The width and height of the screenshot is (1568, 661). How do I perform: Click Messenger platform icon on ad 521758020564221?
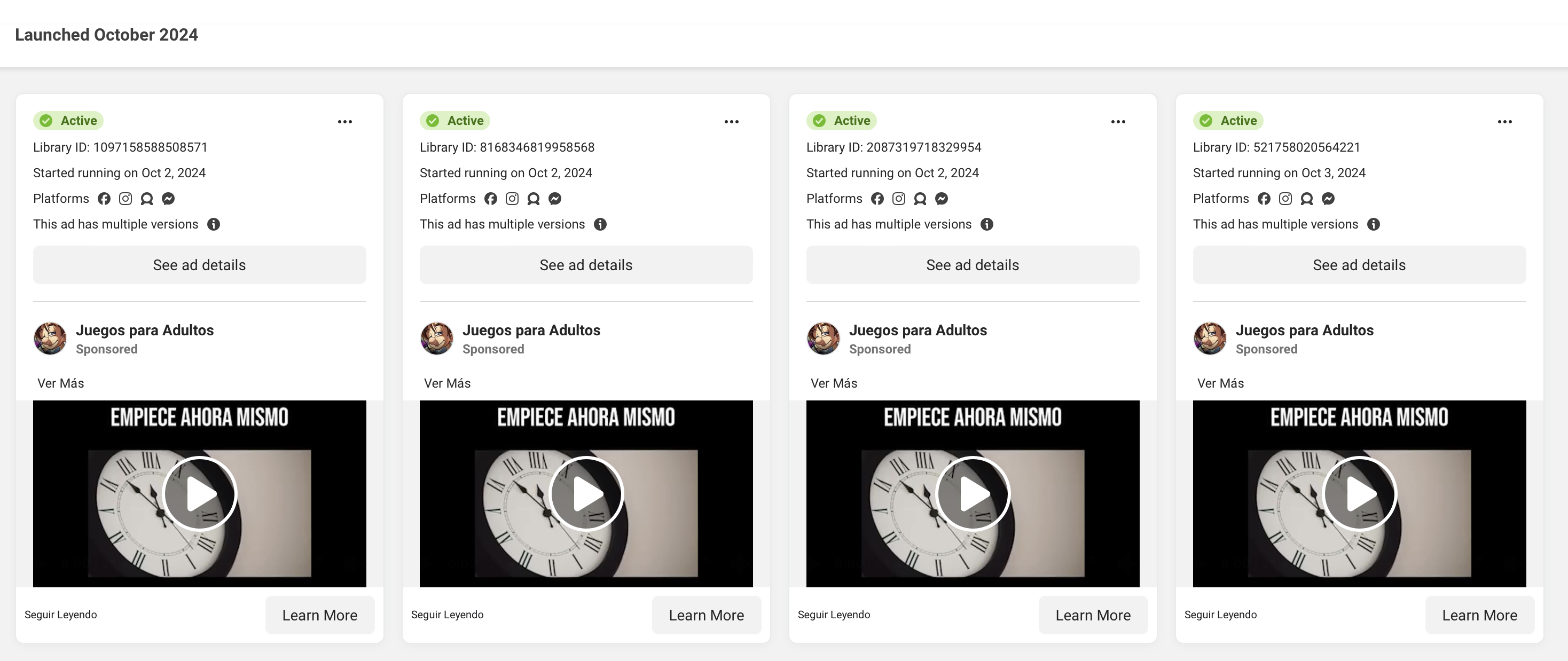(1328, 199)
